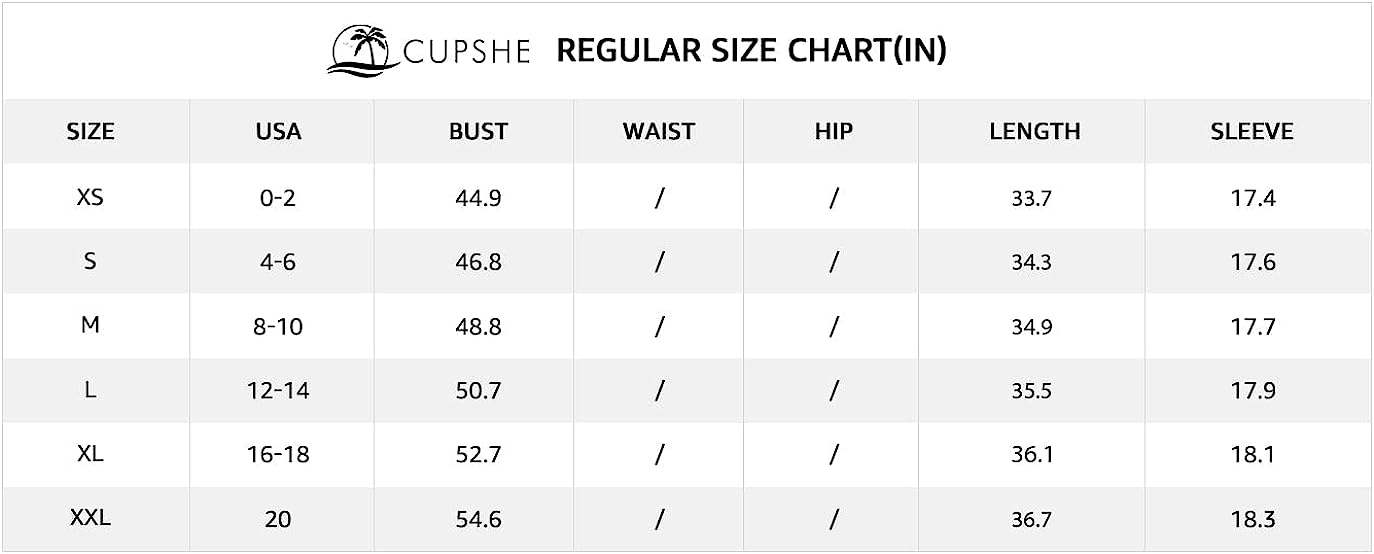Select the SIZE column header

91,131
